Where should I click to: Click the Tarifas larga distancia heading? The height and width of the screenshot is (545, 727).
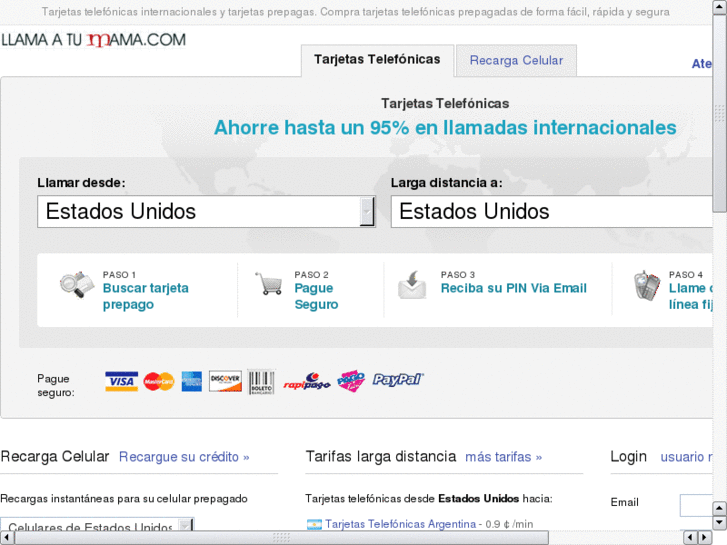click(381, 456)
